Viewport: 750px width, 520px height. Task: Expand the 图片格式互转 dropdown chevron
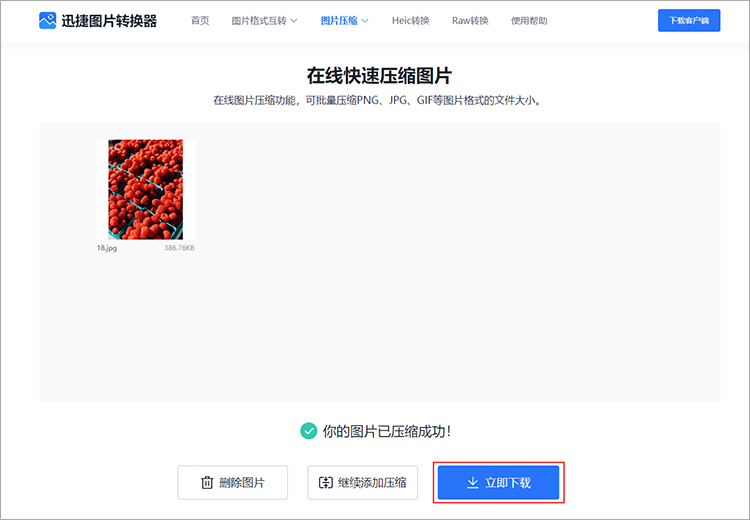click(294, 21)
